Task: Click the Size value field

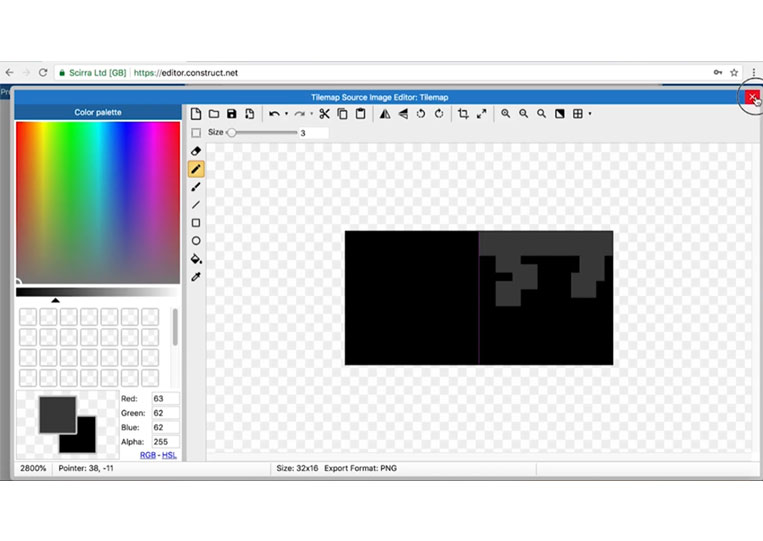Action: [313, 133]
